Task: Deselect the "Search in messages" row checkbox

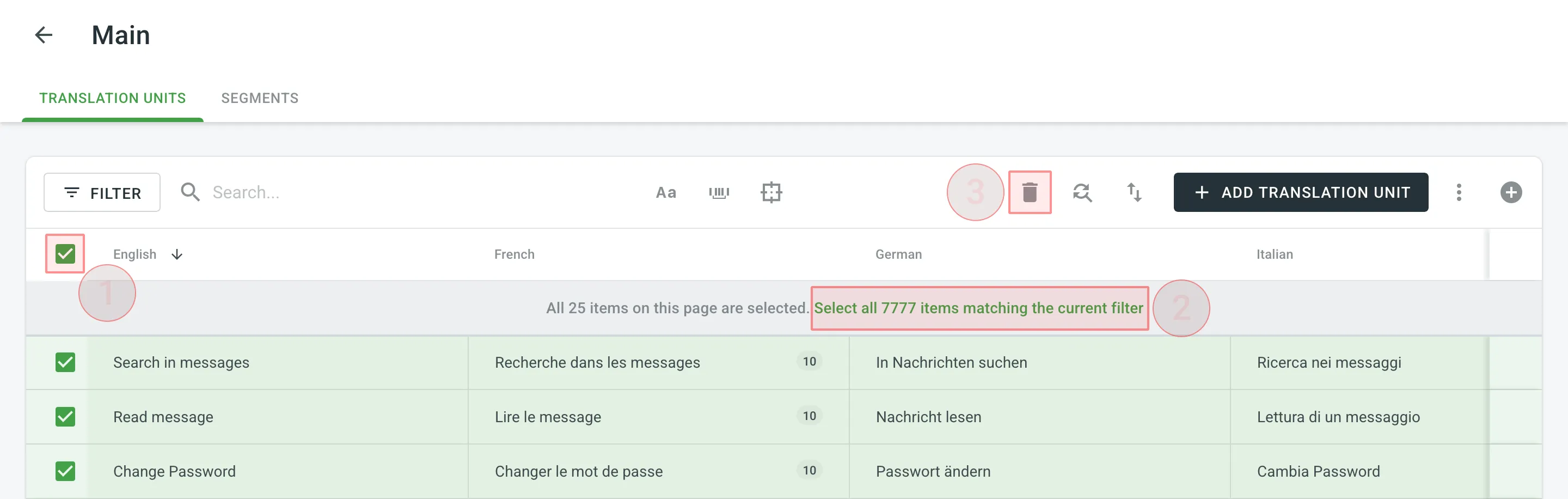Action: (65, 362)
